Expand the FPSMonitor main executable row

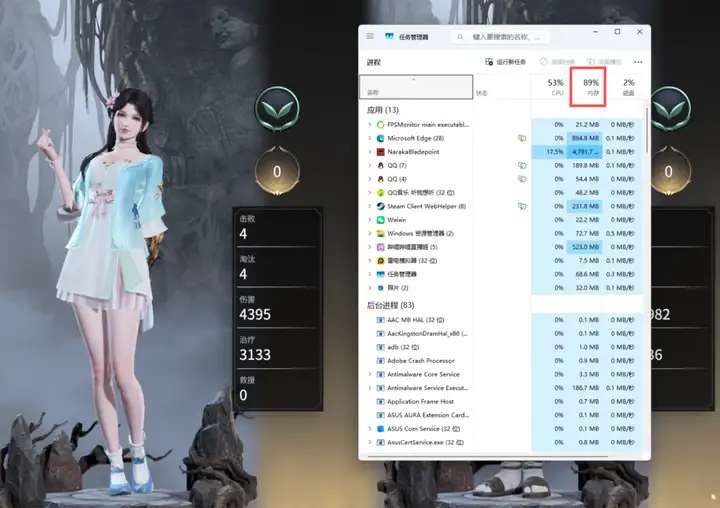[370, 124]
